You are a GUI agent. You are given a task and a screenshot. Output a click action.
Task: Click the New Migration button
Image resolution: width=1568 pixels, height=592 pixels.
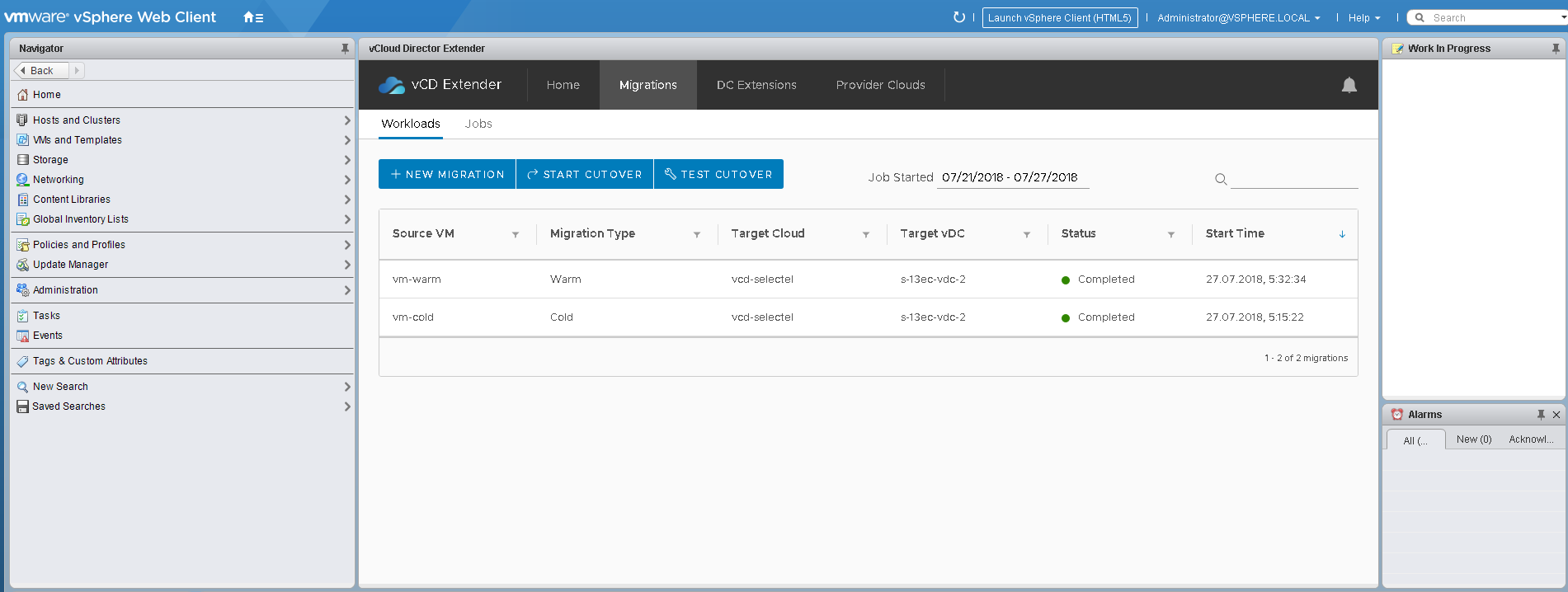tap(447, 174)
